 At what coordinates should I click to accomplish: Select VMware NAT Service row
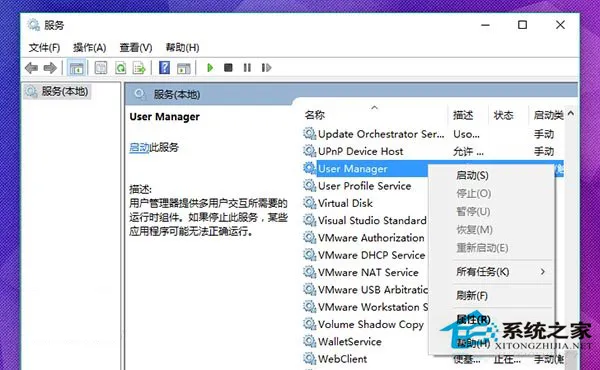click(368, 272)
